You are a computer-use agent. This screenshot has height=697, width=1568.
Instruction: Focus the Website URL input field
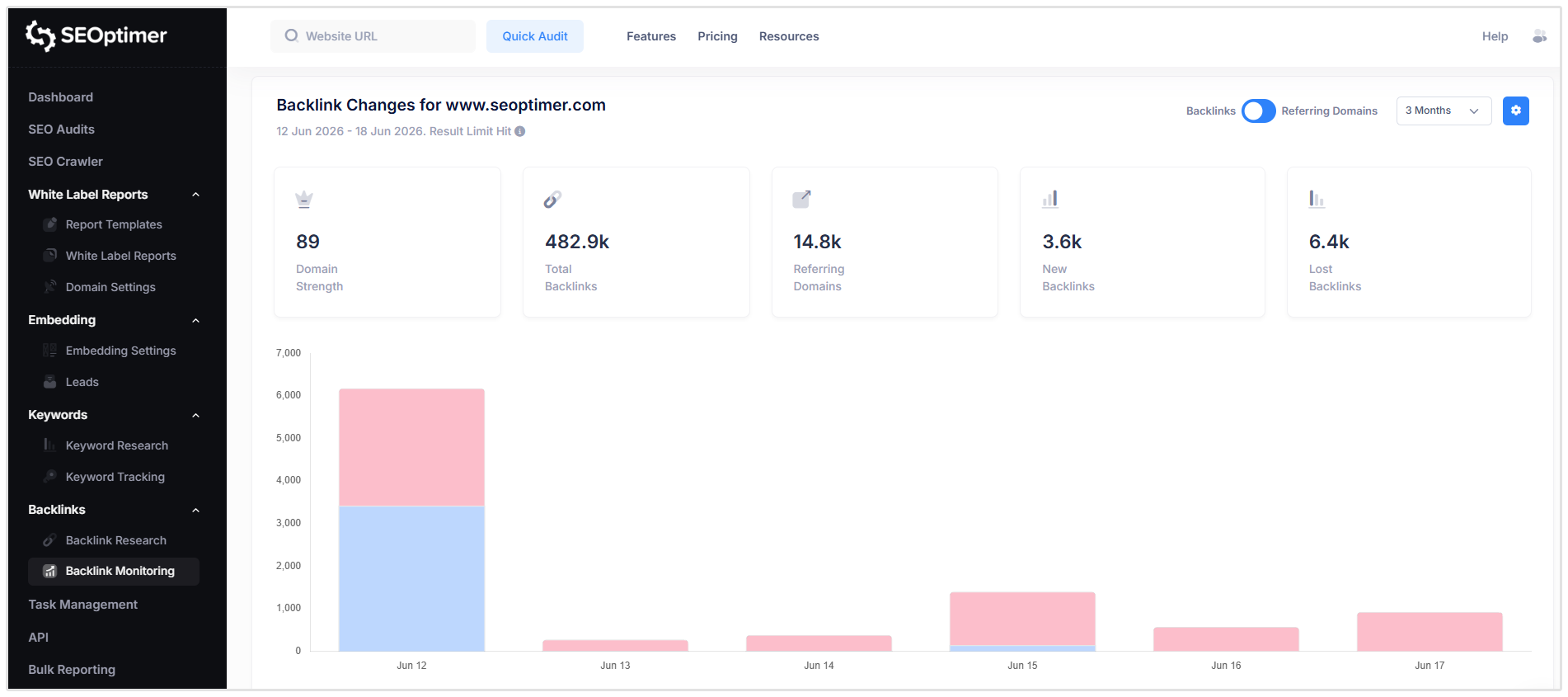point(373,36)
